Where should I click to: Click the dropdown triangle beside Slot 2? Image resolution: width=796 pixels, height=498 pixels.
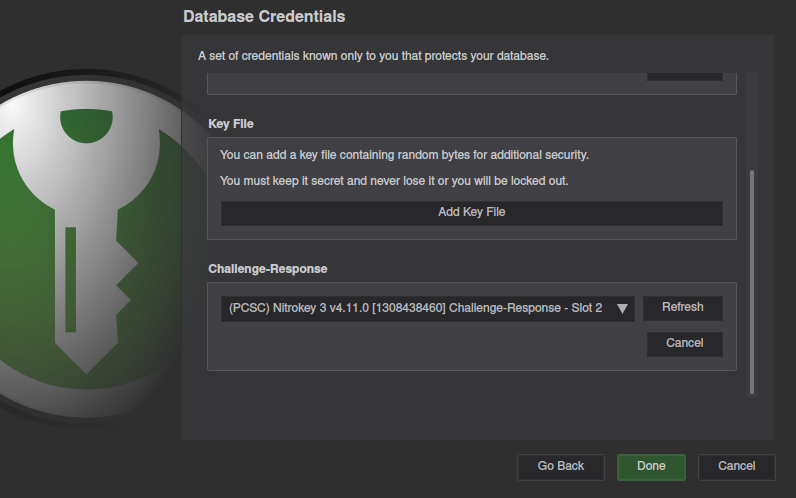622,309
